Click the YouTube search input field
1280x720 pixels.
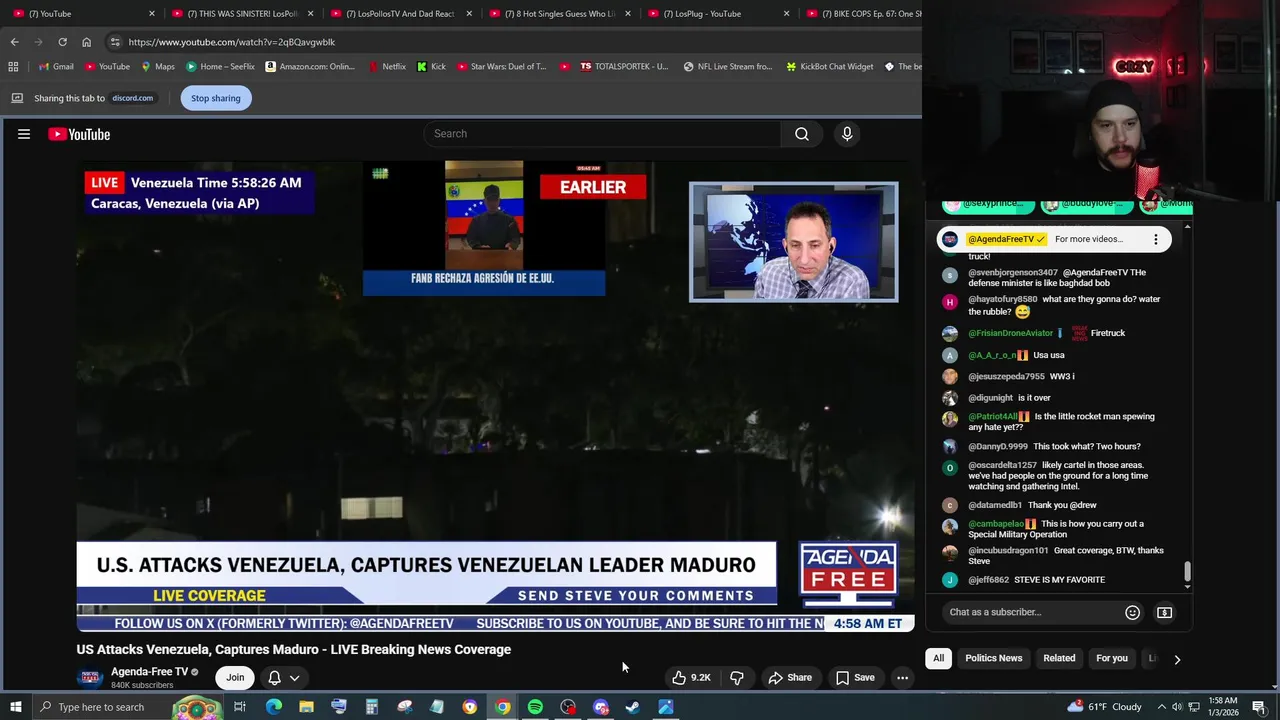(603, 134)
